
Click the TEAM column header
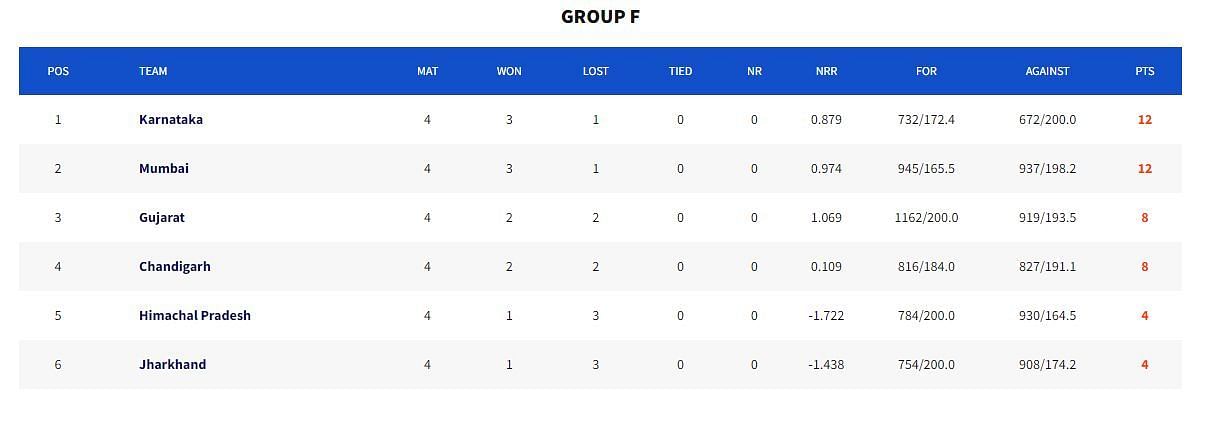click(x=153, y=71)
